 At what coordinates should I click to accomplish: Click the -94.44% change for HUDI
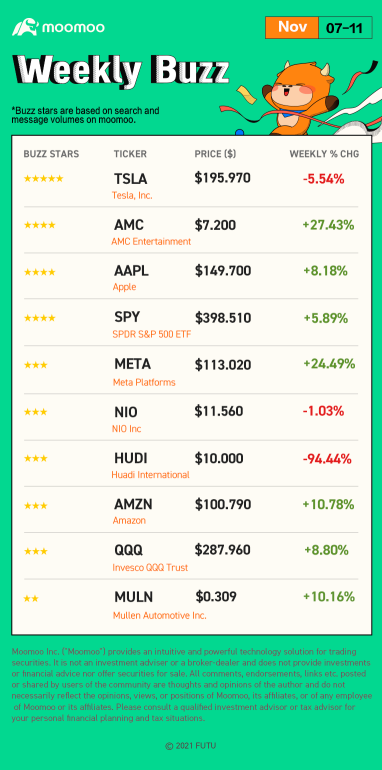[327, 459]
